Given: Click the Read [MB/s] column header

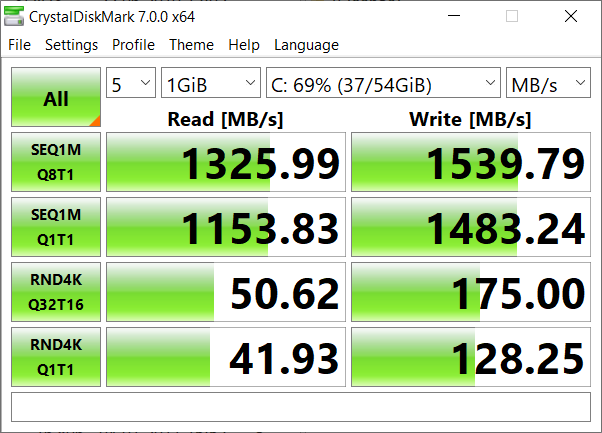Looking at the screenshot, I should coord(225,119).
